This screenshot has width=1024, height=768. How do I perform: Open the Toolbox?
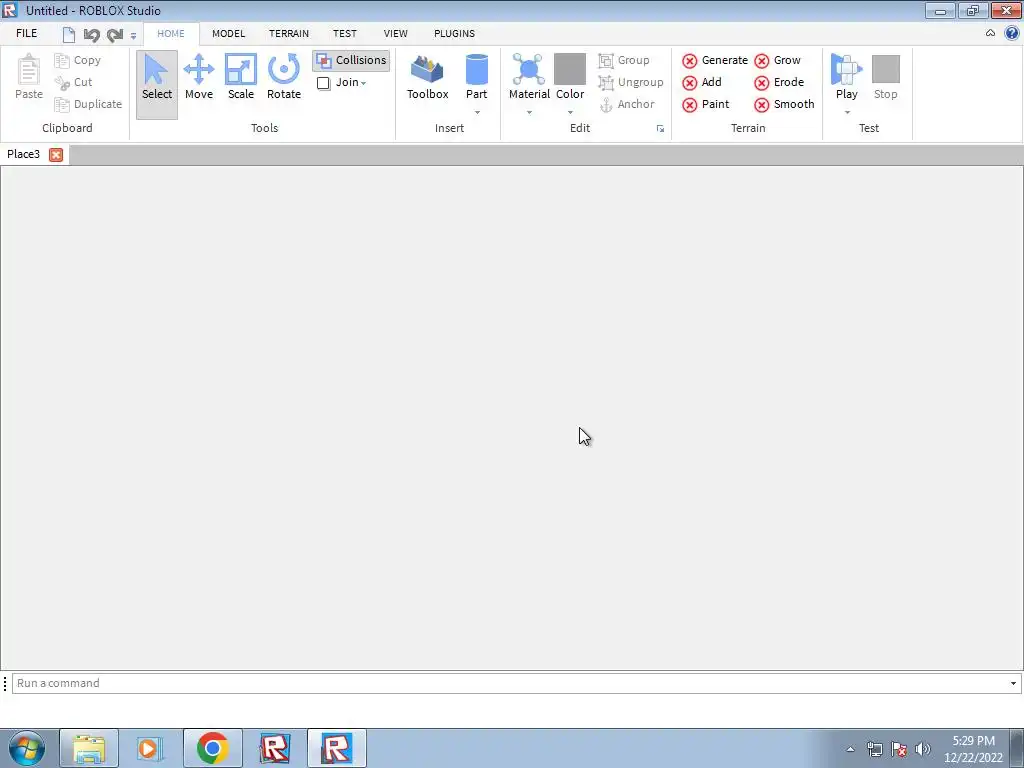point(427,77)
